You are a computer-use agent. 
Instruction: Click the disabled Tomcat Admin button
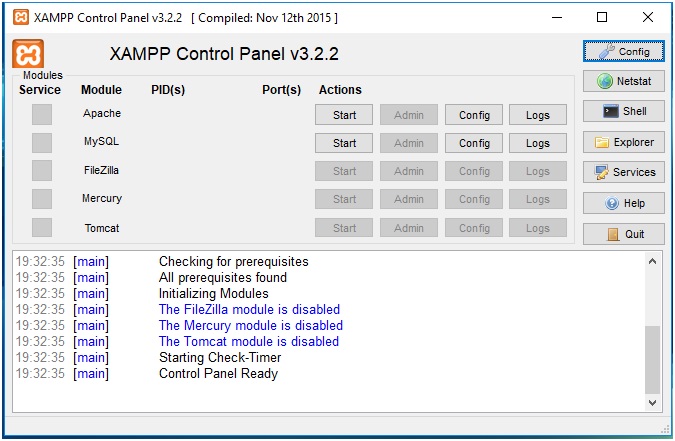[x=409, y=228]
